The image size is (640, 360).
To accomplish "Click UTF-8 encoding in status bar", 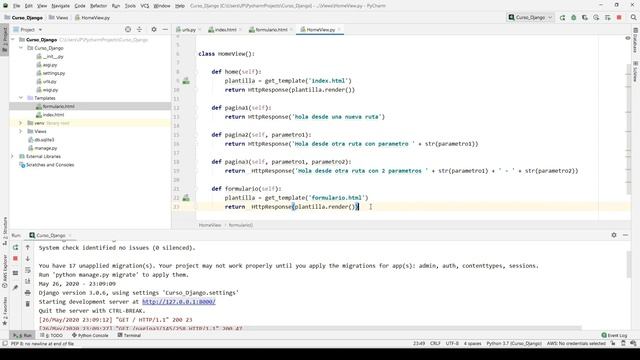I will coord(452,344).
